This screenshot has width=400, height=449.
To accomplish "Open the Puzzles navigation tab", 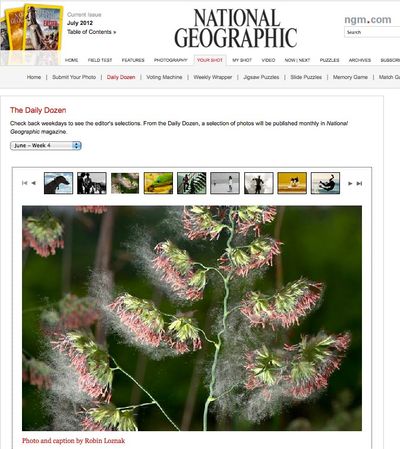I will click(x=329, y=60).
